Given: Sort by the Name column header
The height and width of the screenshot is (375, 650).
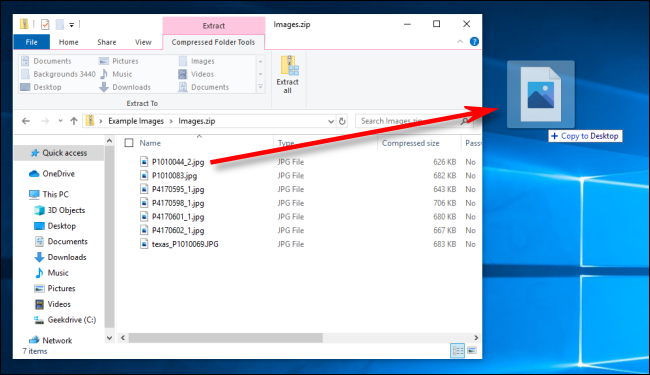Looking at the screenshot, I should 150,143.
